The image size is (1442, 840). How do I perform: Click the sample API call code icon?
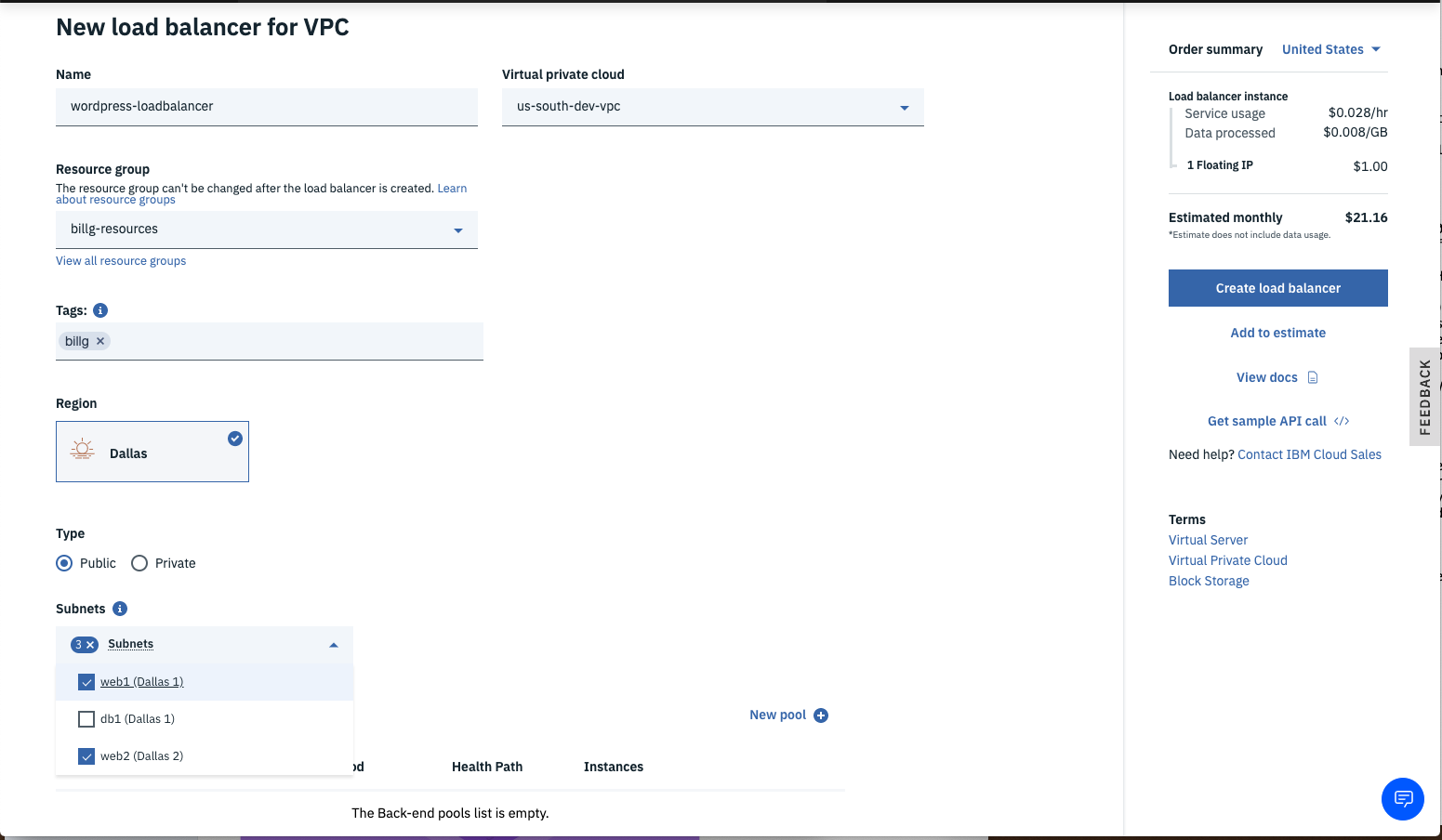click(1342, 421)
